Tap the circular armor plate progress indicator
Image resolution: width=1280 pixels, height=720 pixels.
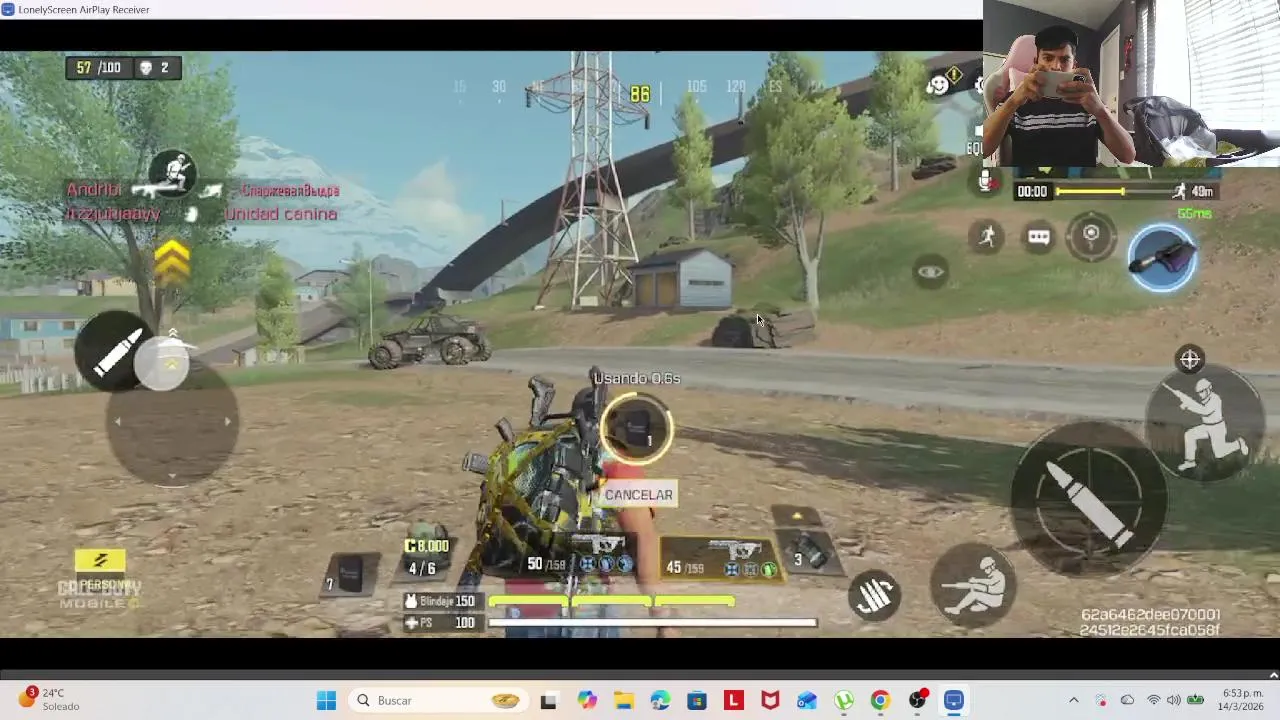[x=637, y=430]
